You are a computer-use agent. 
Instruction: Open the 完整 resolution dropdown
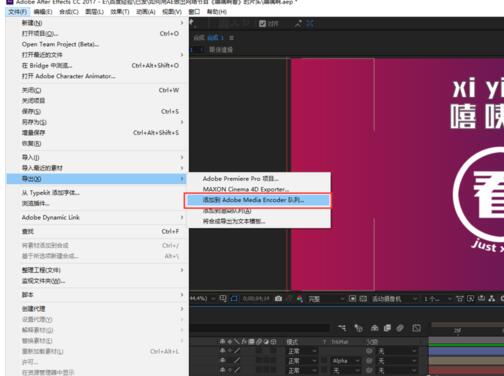(326, 299)
